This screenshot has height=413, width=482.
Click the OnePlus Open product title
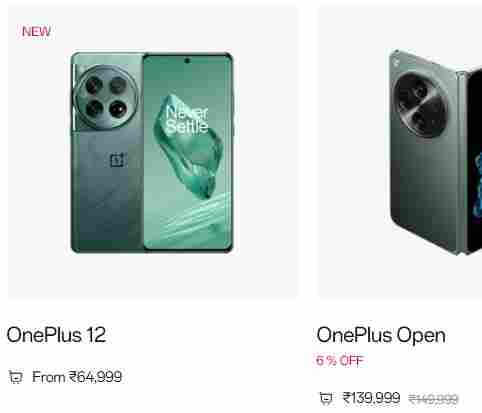point(381,335)
